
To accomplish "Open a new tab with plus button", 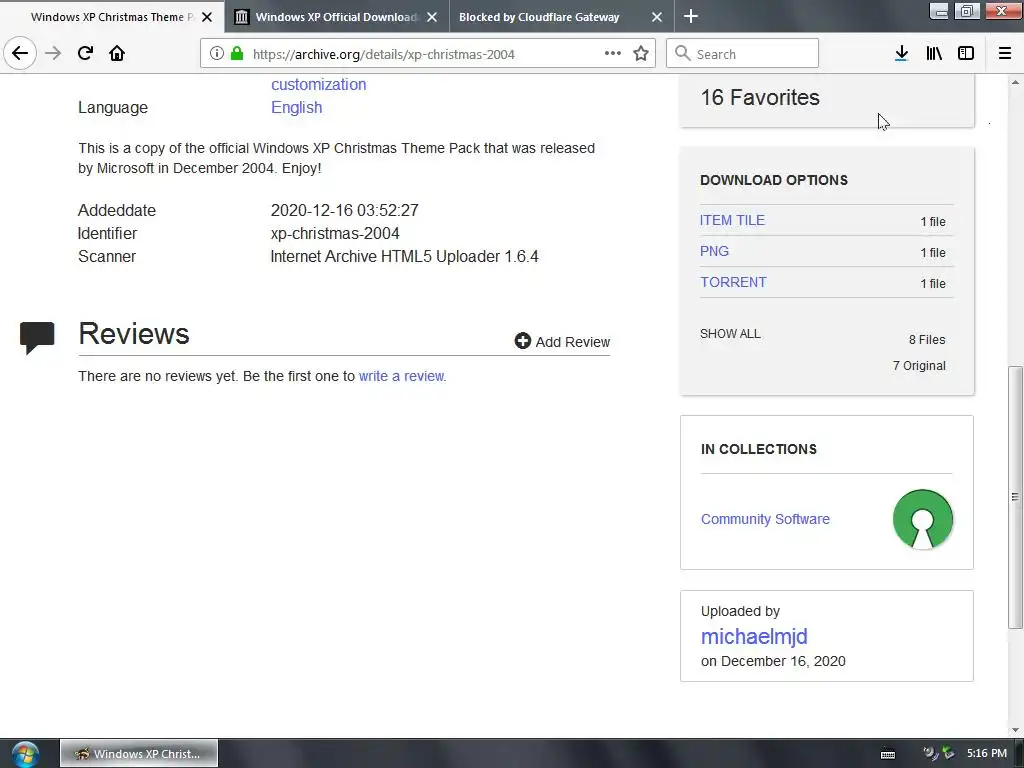I will point(690,16).
